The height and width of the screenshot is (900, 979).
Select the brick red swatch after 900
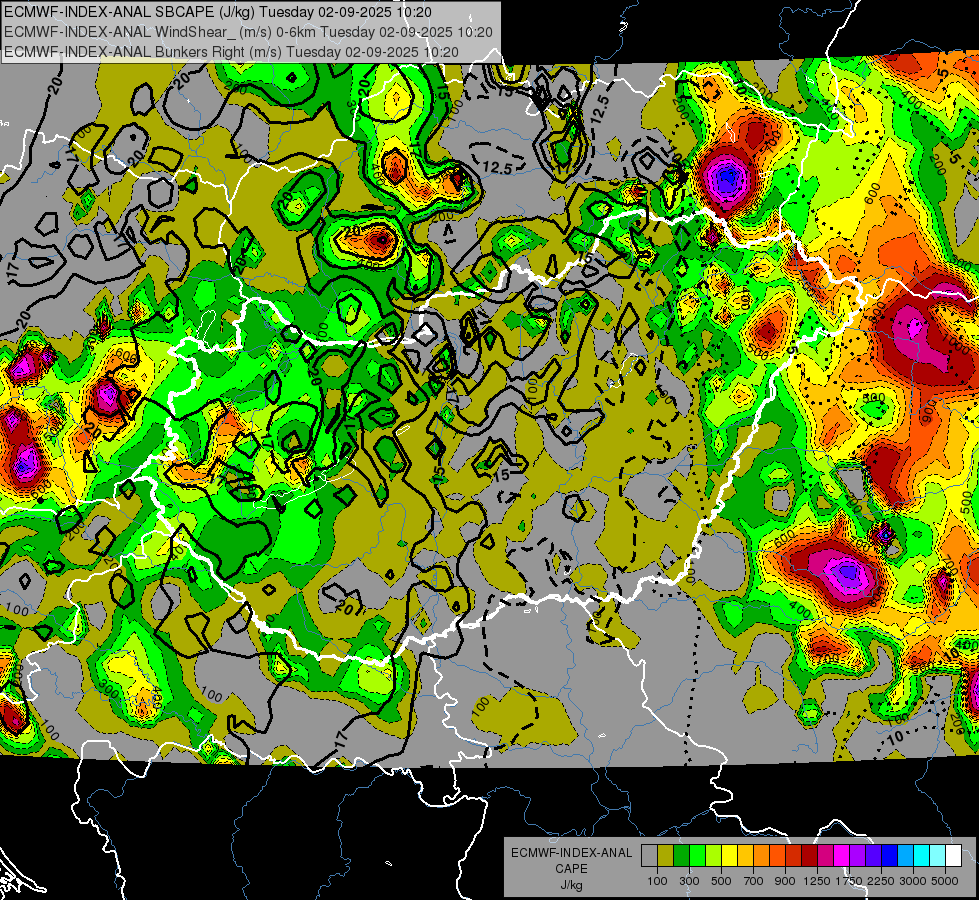pyautogui.click(x=794, y=856)
